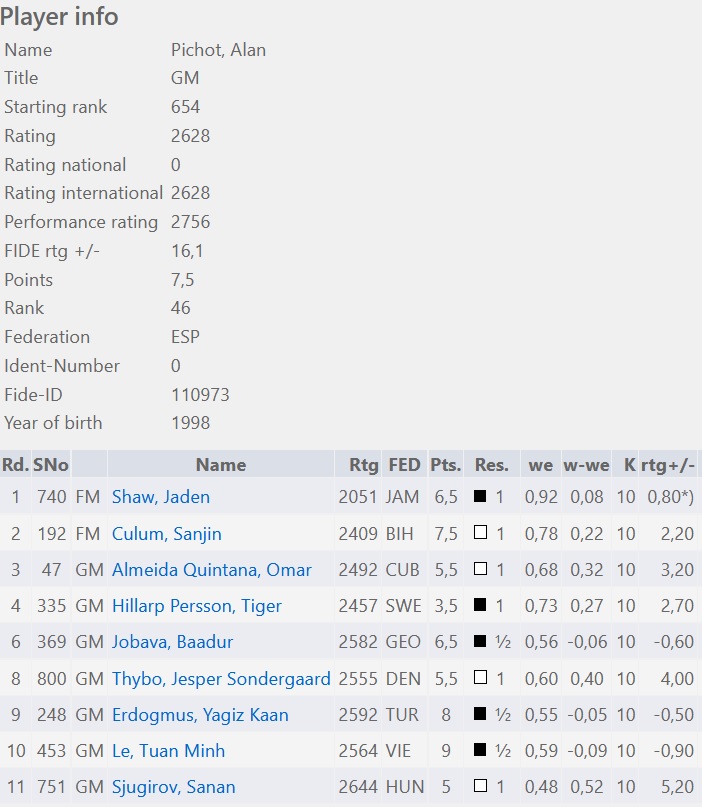The height and width of the screenshot is (807, 702).
Task: Click black piece icon in Hillarp Persson row
Action: 480,604
